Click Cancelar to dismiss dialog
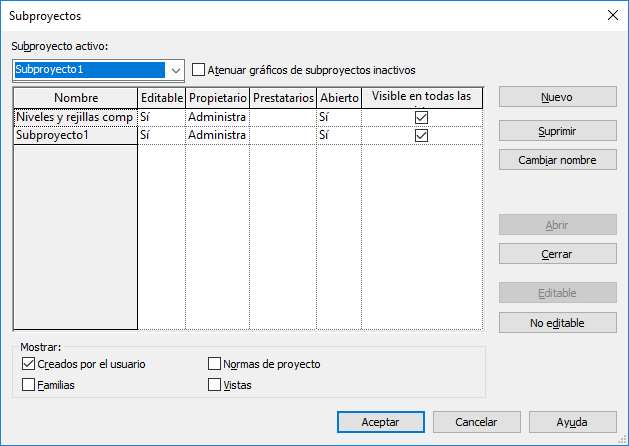629x446 pixels. tap(476, 422)
